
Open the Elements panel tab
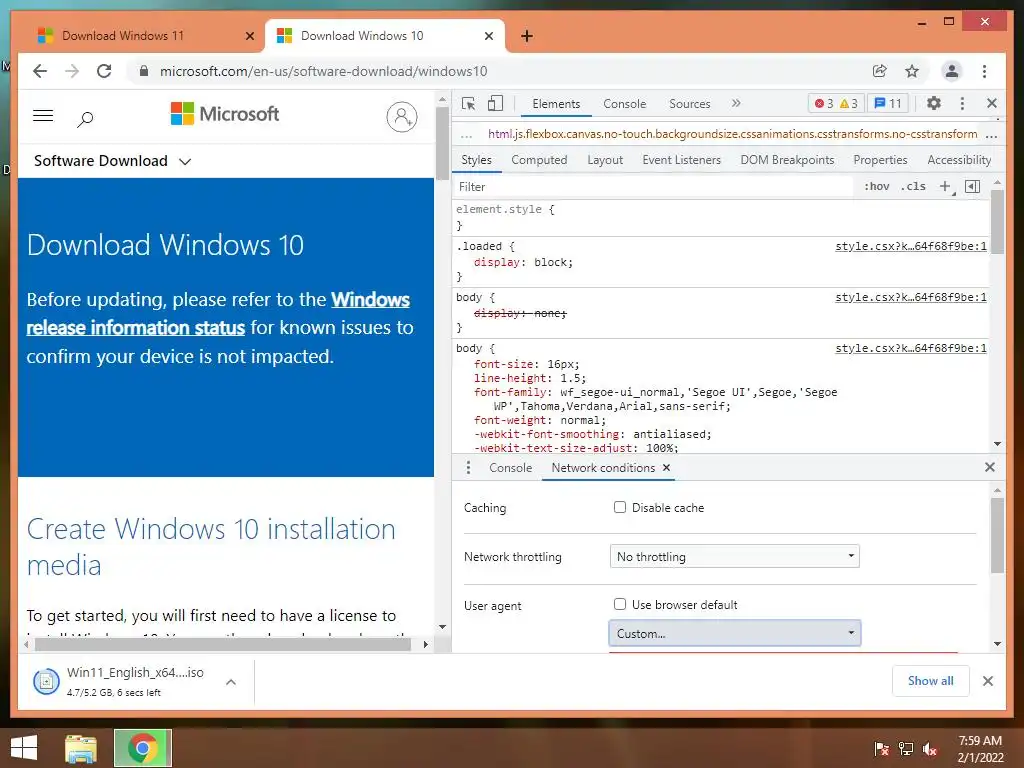coord(556,104)
